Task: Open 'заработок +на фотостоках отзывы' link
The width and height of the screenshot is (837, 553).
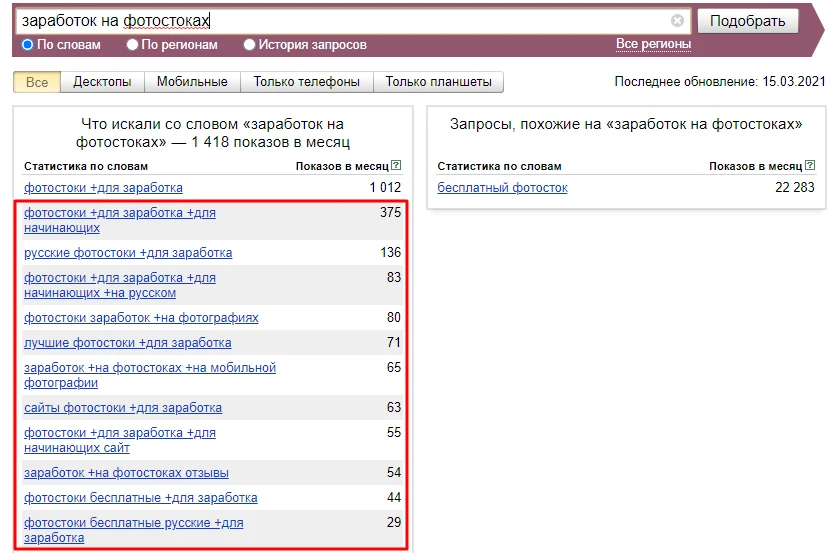Action: click(x=126, y=473)
